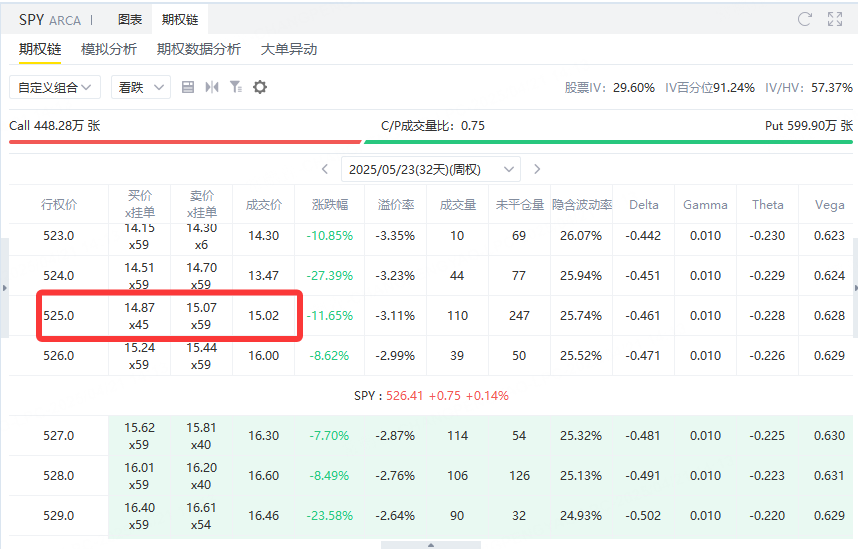
Task: Sort by 溢价率 column header
Action: [396, 205]
